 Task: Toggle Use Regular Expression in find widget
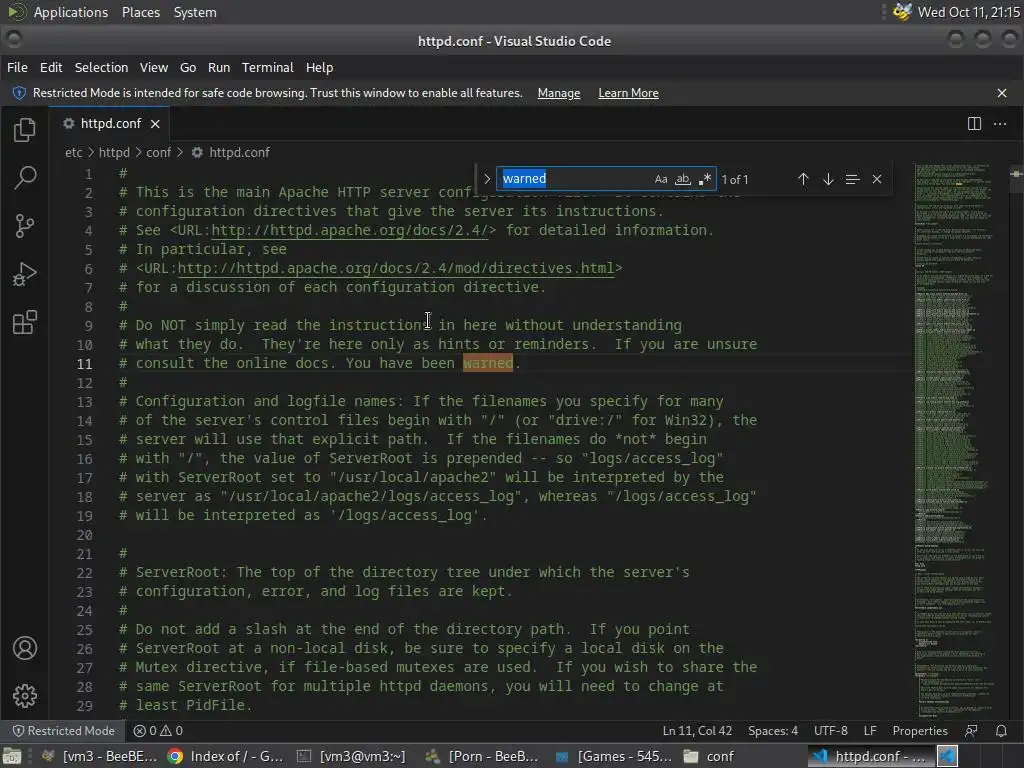click(705, 179)
